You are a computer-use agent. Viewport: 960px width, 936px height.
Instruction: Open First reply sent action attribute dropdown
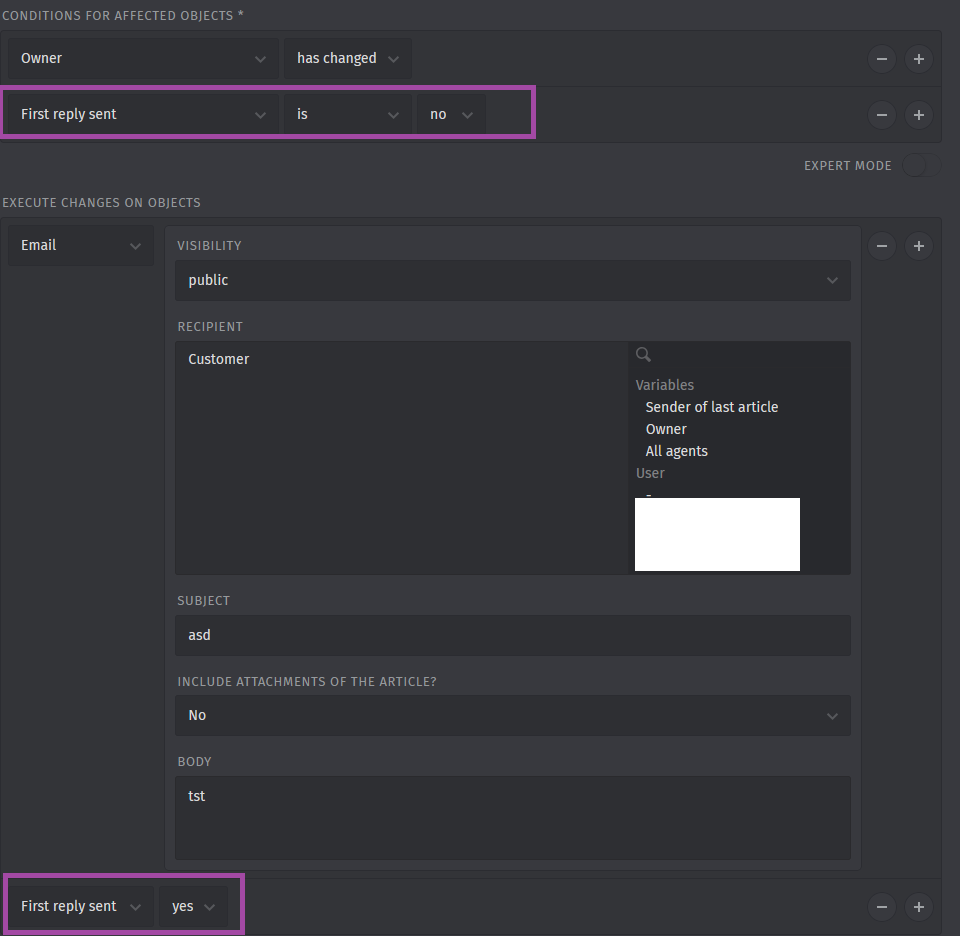point(81,907)
